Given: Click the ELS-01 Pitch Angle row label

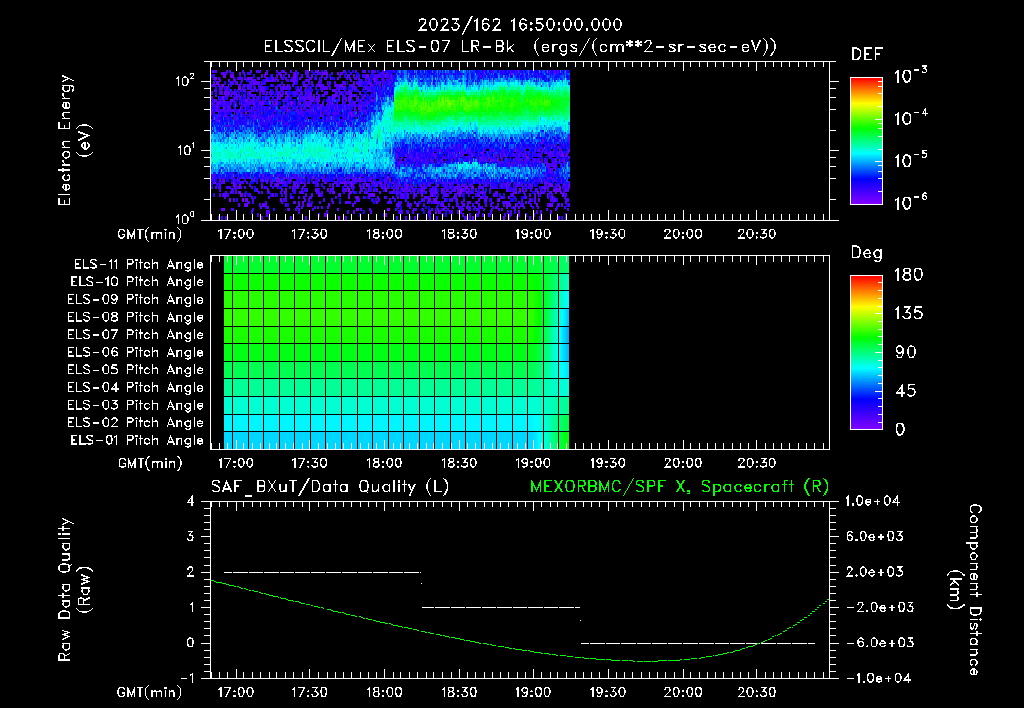Looking at the screenshot, I should 137,440.
